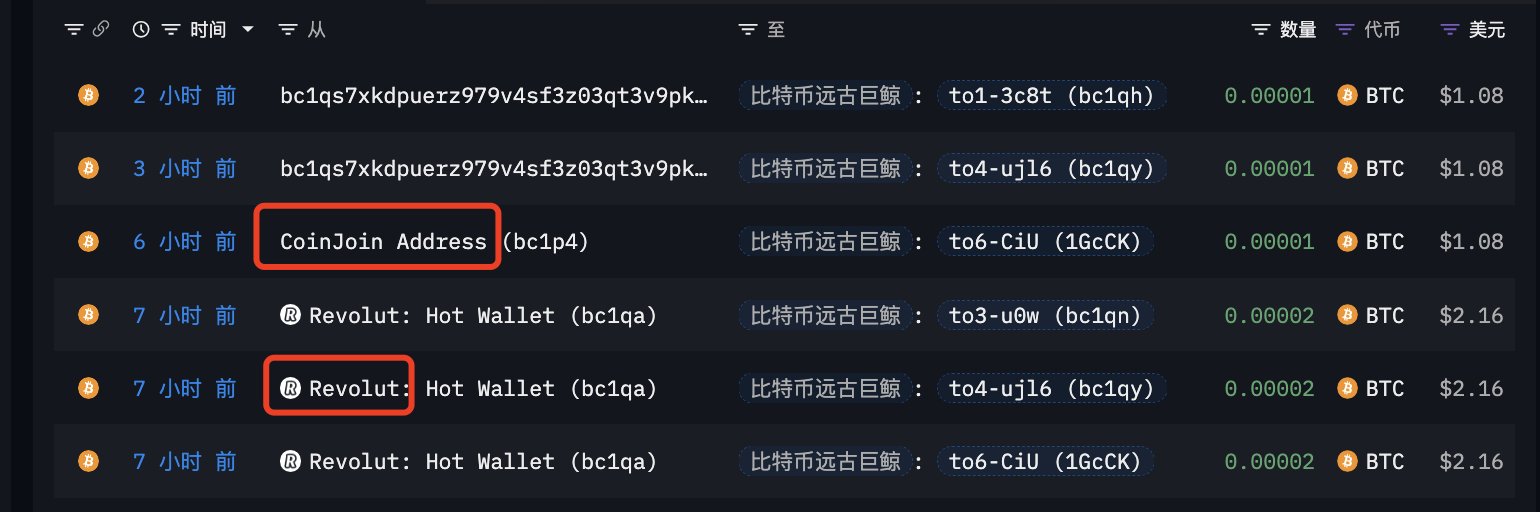
Task: Open the filter icon for 从 column
Action: (x=288, y=30)
